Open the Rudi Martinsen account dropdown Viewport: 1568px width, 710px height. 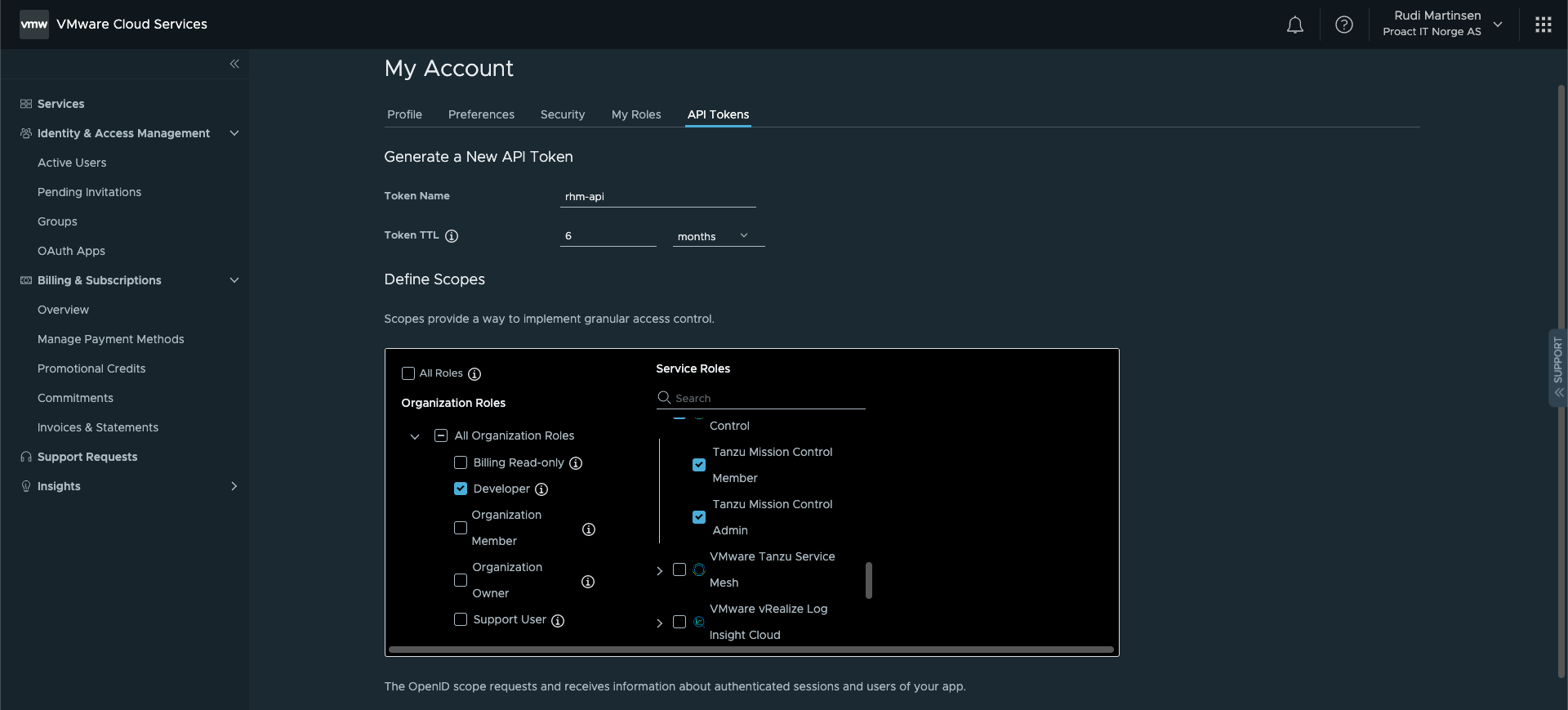click(x=1443, y=25)
